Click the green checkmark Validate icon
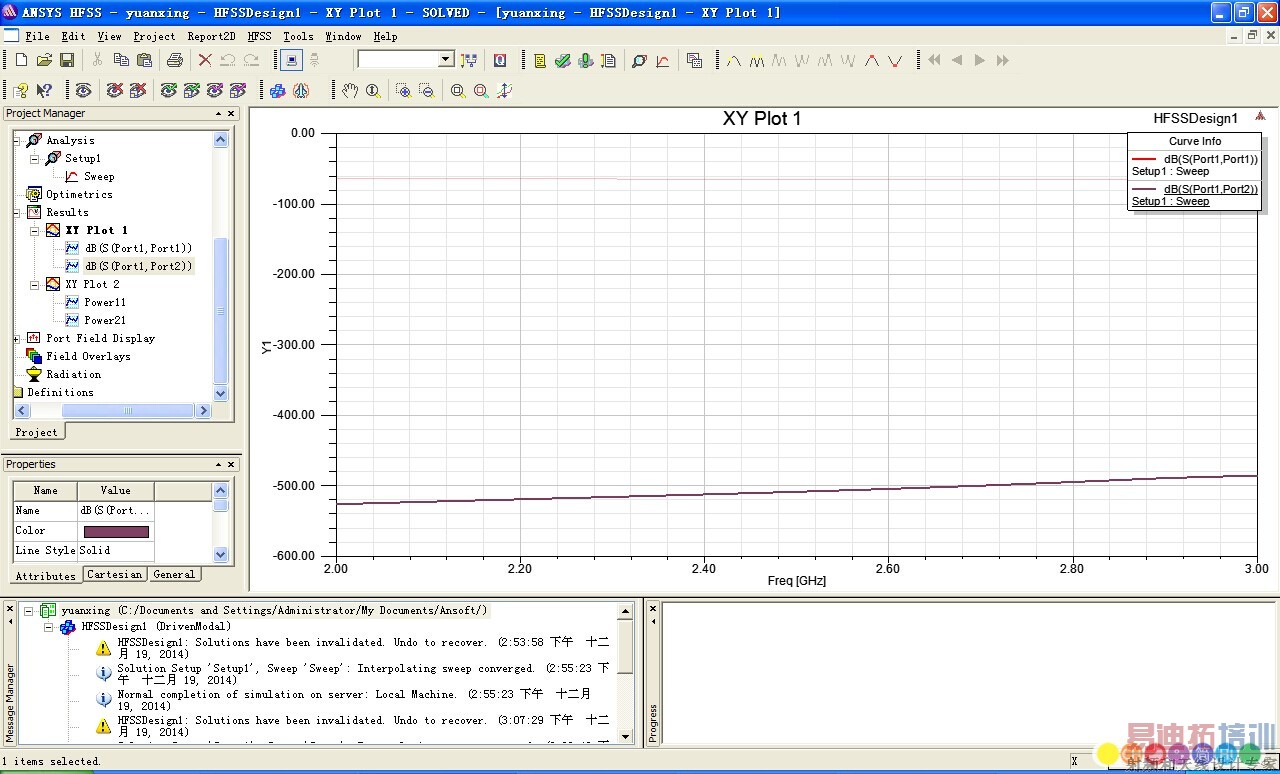Screen dimensions: 1280x774 point(563,60)
